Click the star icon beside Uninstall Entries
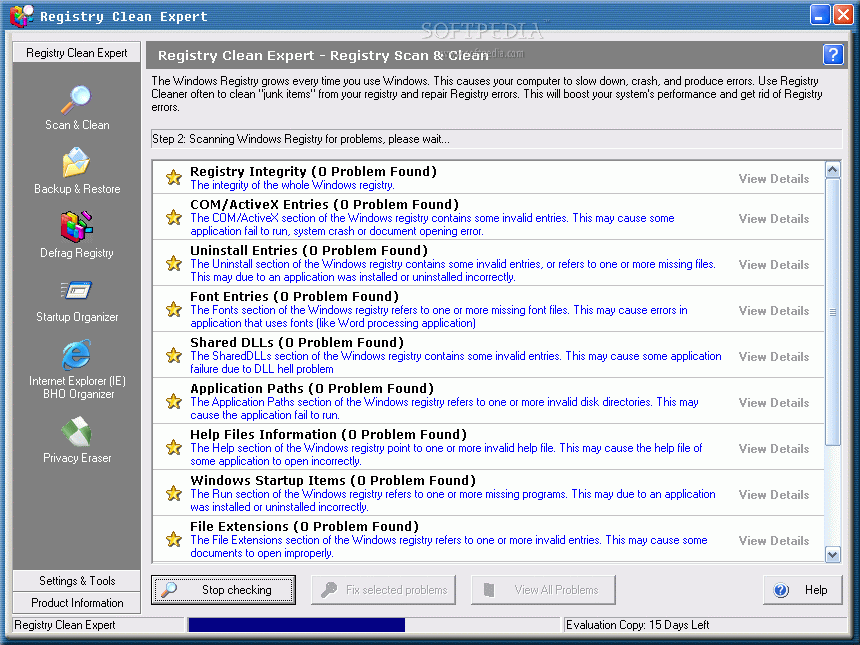The width and height of the screenshot is (860, 645). pos(174,263)
